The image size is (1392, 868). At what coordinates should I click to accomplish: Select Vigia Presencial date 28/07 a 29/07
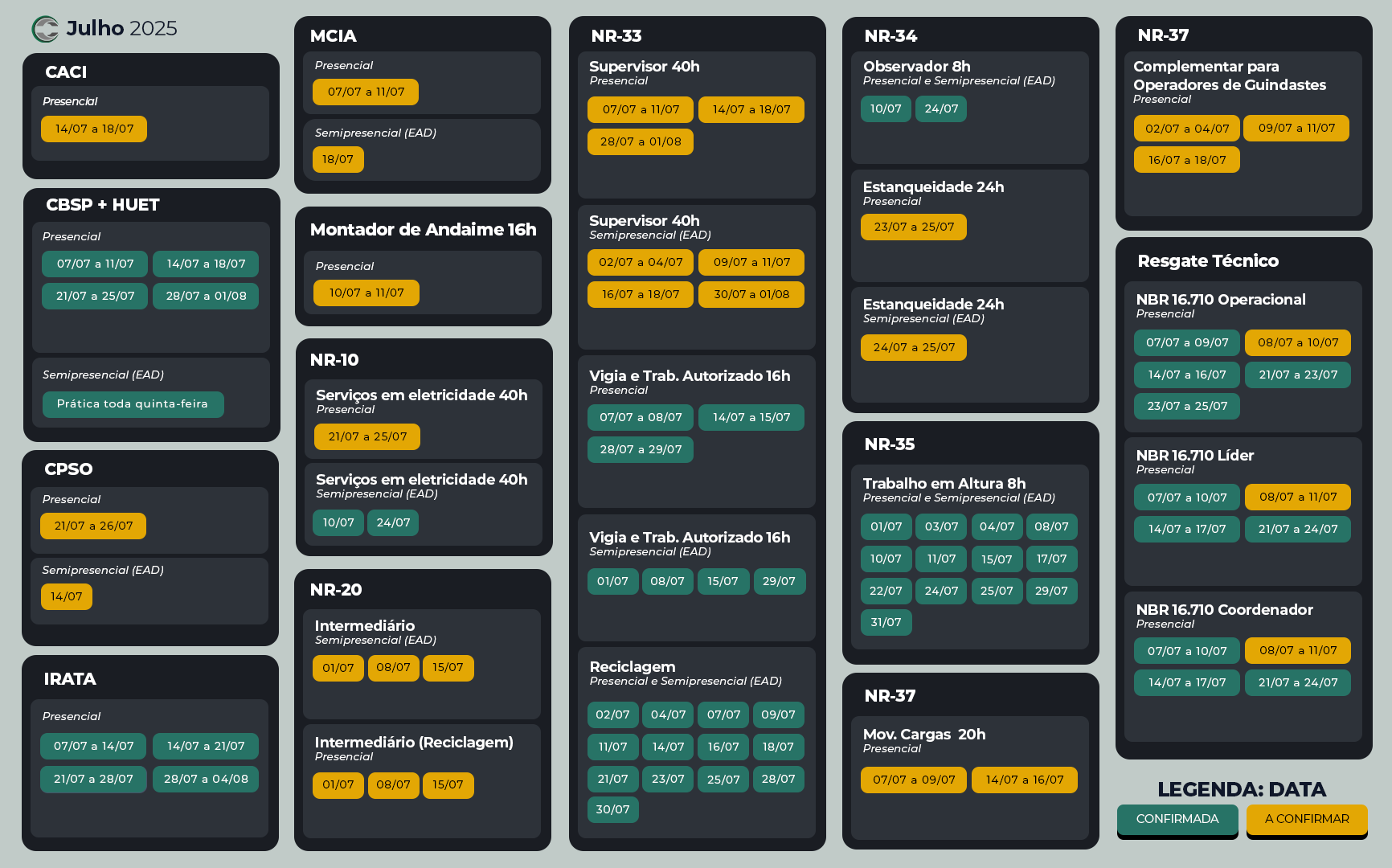tap(641, 449)
